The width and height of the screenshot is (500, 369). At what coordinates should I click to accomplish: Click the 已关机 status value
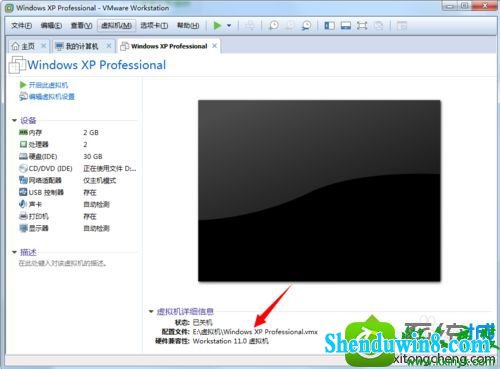[202, 322]
